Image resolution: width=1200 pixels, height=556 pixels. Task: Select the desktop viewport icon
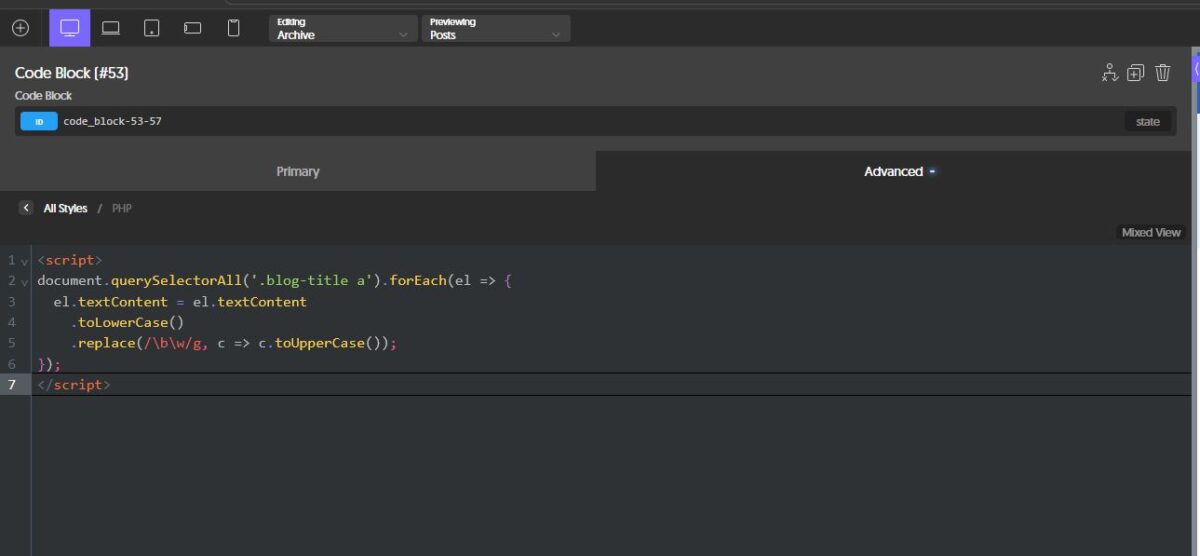tap(70, 28)
